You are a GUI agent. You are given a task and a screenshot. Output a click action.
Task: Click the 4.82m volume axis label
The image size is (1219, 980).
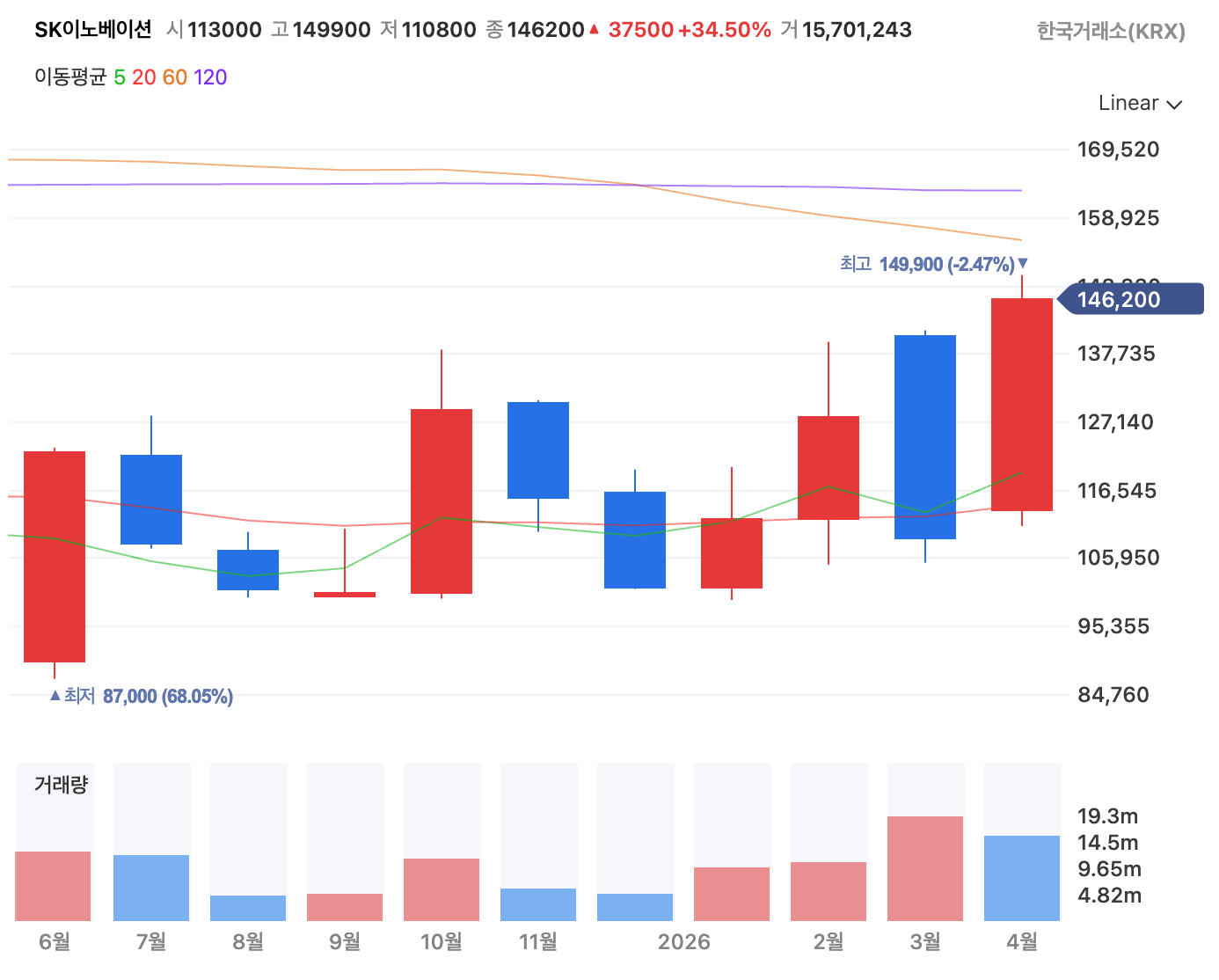pyautogui.click(x=1110, y=896)
